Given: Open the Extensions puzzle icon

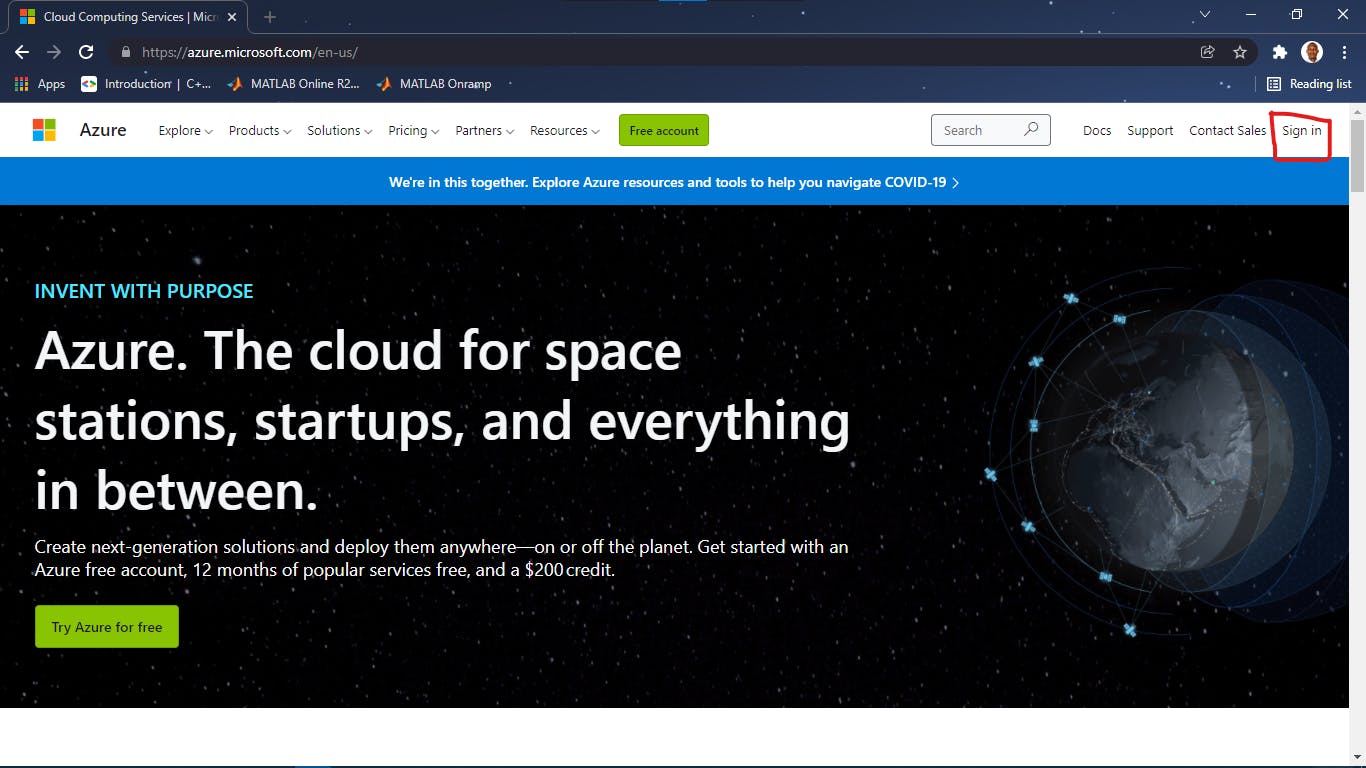Looking at the screenshot, I should pyautogui.click(x=1279, y=52).
